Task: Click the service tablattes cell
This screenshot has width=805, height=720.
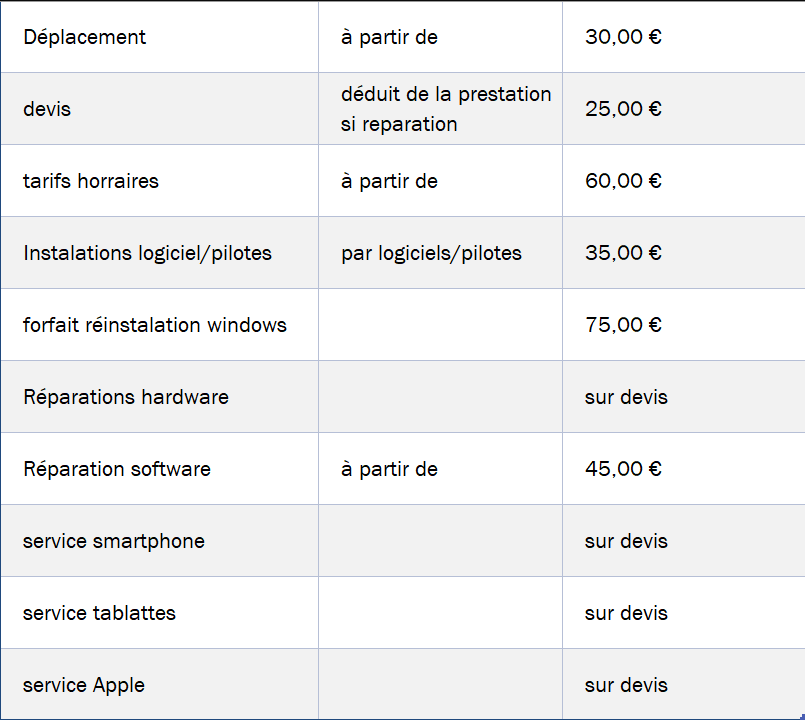Action: click(x=159, y=613)
